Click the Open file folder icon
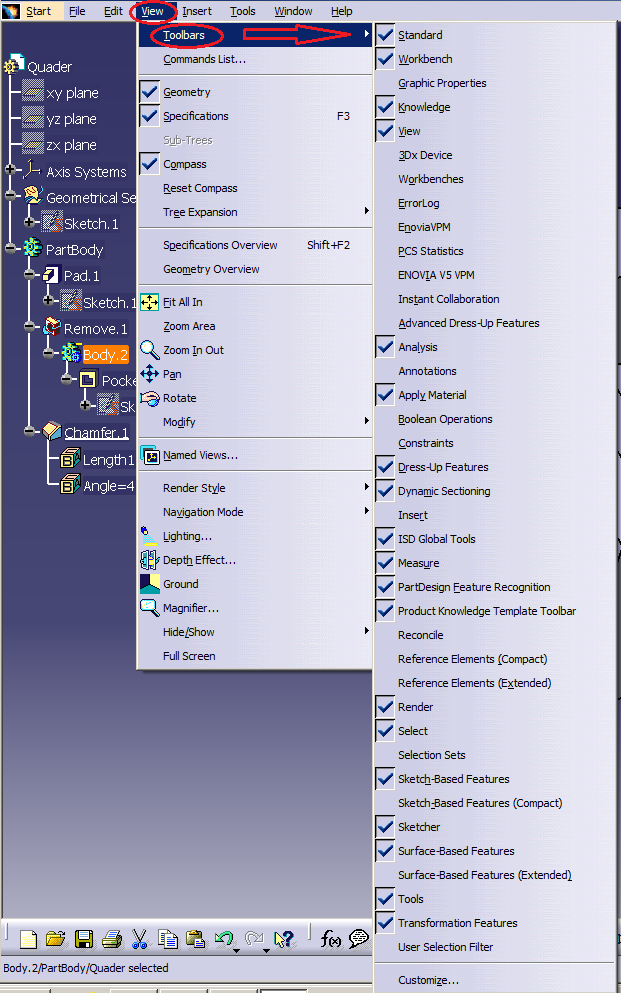Viewport: 621px width, 993px height. 56,939
